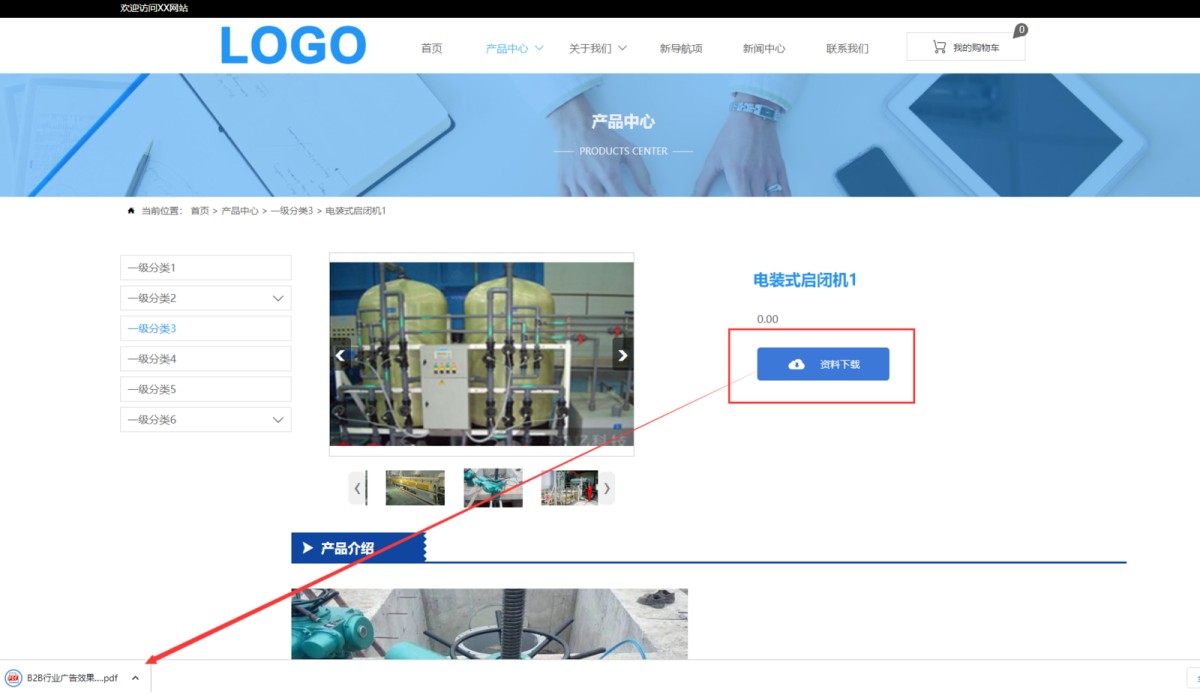Image resolution: width=1200 pixels, height=695 pixels.
Task: Click the PDF file icon in download bar
Action: pyautogui.click(x=14, y=678)
